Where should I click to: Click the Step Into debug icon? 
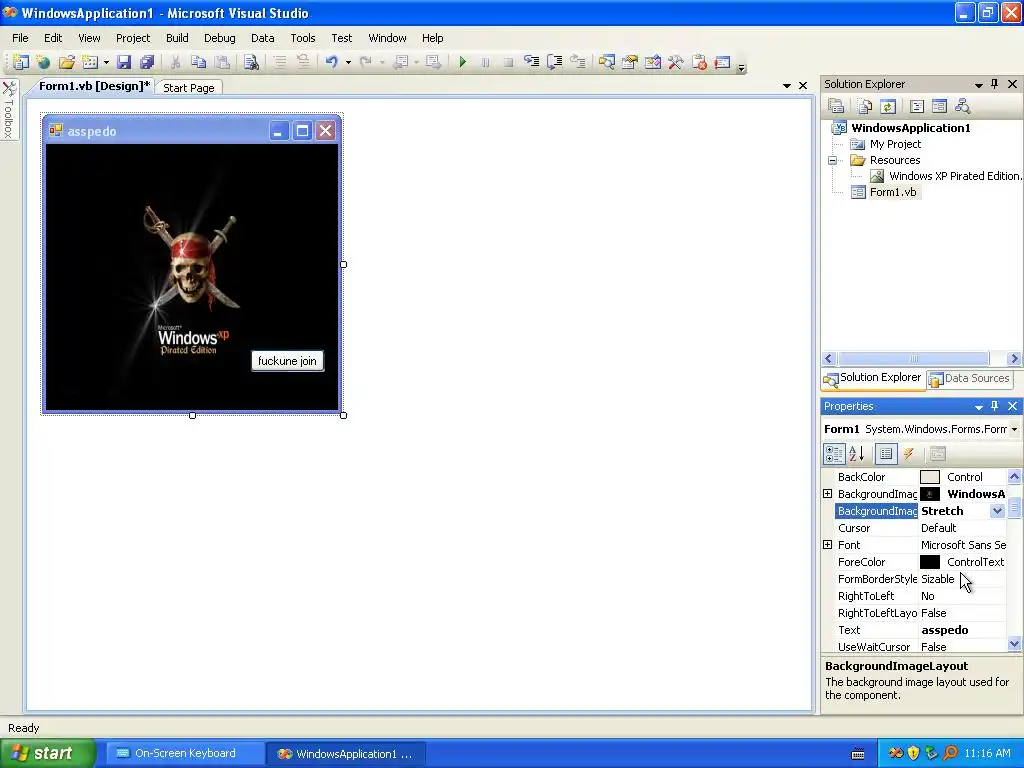(x=532, y=62)
